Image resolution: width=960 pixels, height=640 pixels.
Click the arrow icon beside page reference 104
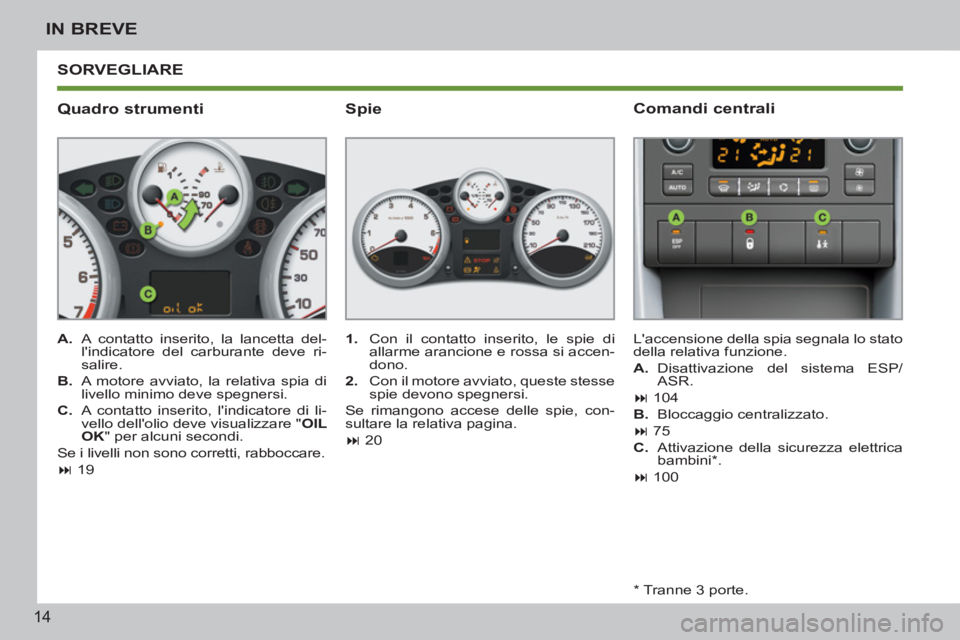pos(641,398)
